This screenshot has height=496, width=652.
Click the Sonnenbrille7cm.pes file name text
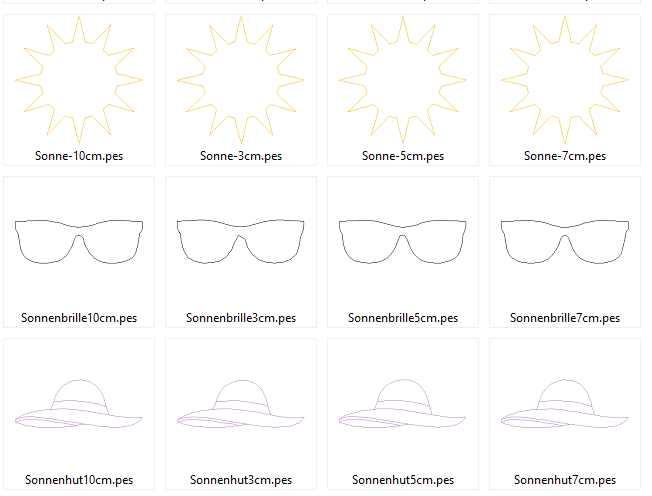(565, 318)
